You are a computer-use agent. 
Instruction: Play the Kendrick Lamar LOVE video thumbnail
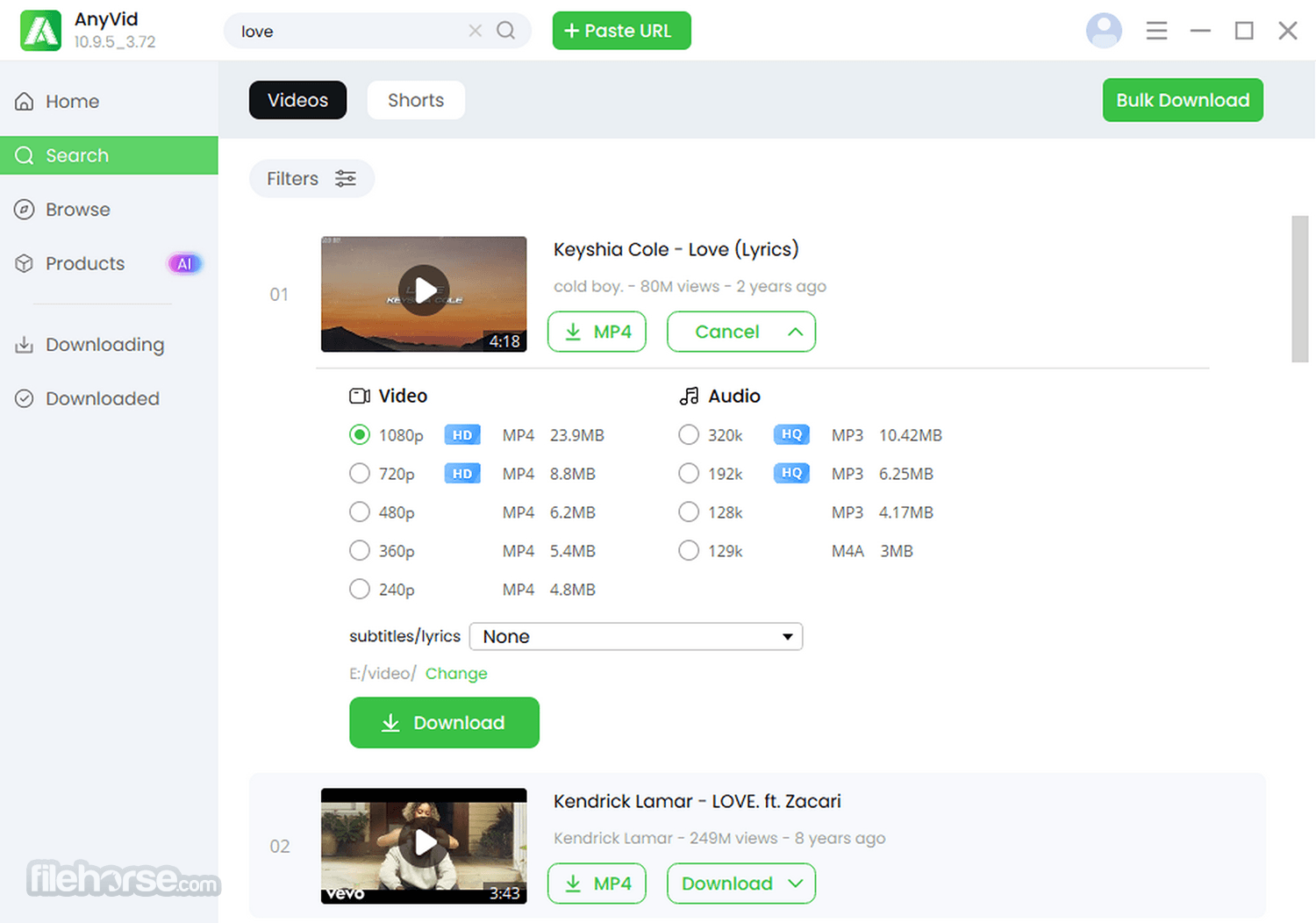tap(424, 846)
